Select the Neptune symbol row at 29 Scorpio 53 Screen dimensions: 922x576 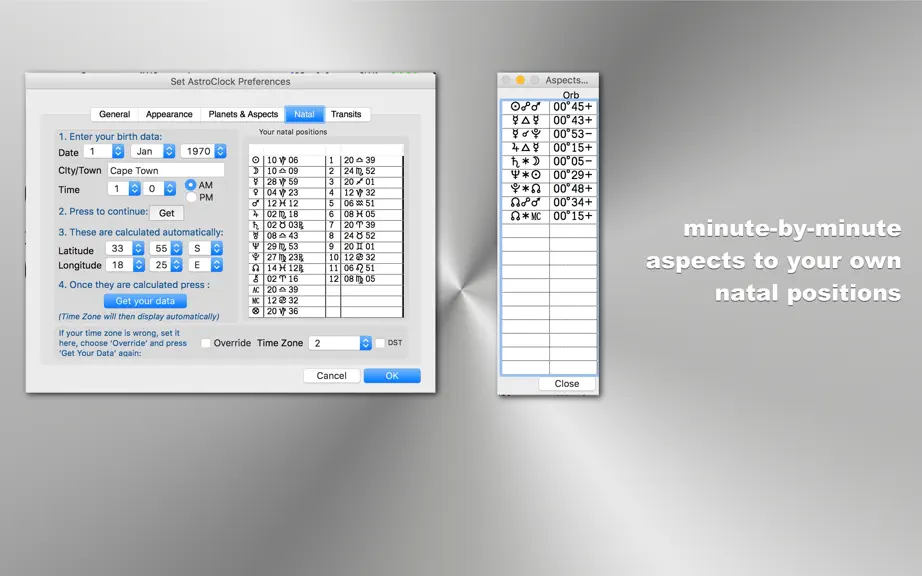pos(287,246)
